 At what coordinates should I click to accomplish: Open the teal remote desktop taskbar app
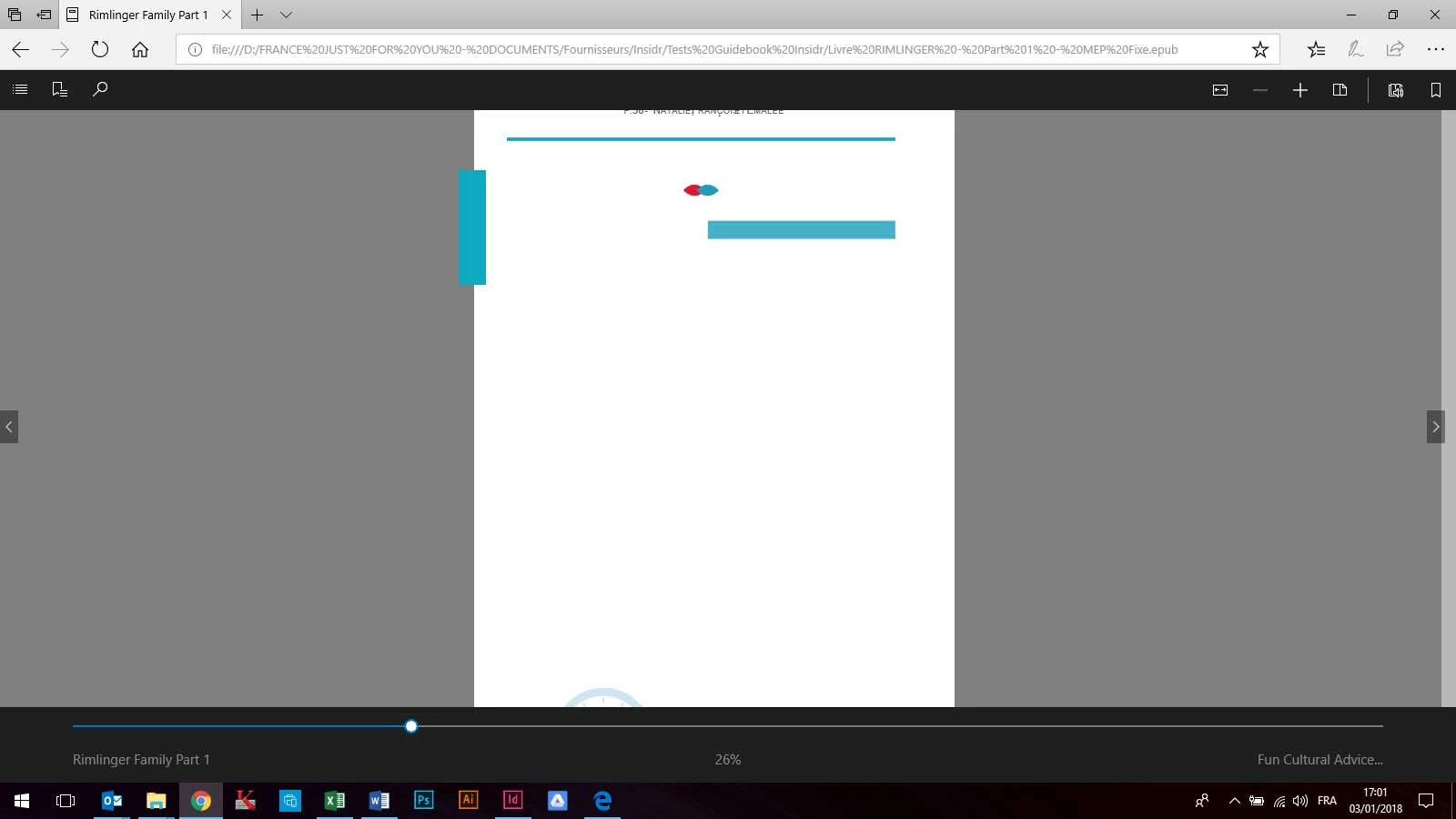point(290,801)
